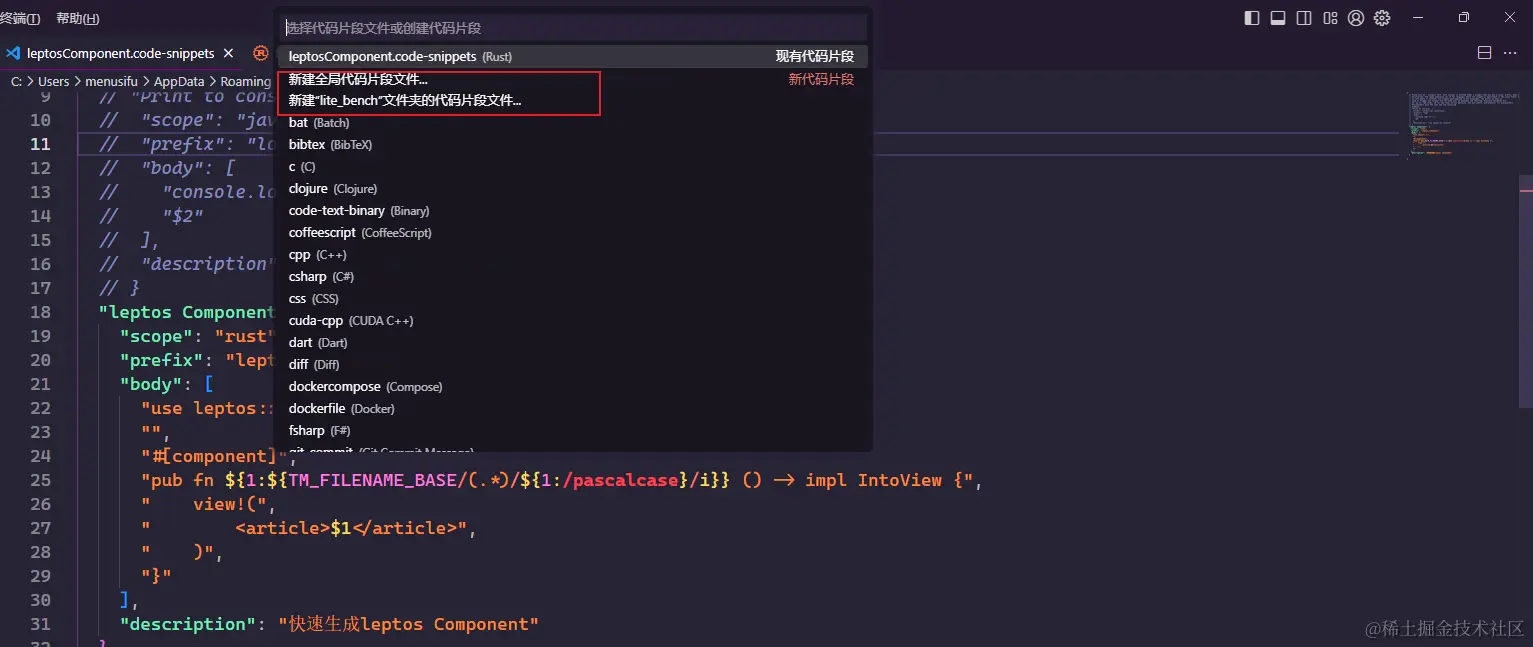Open the 帮助(H) menu
This screenshot has width=1533, height=647.
click(x=78, y=18)
